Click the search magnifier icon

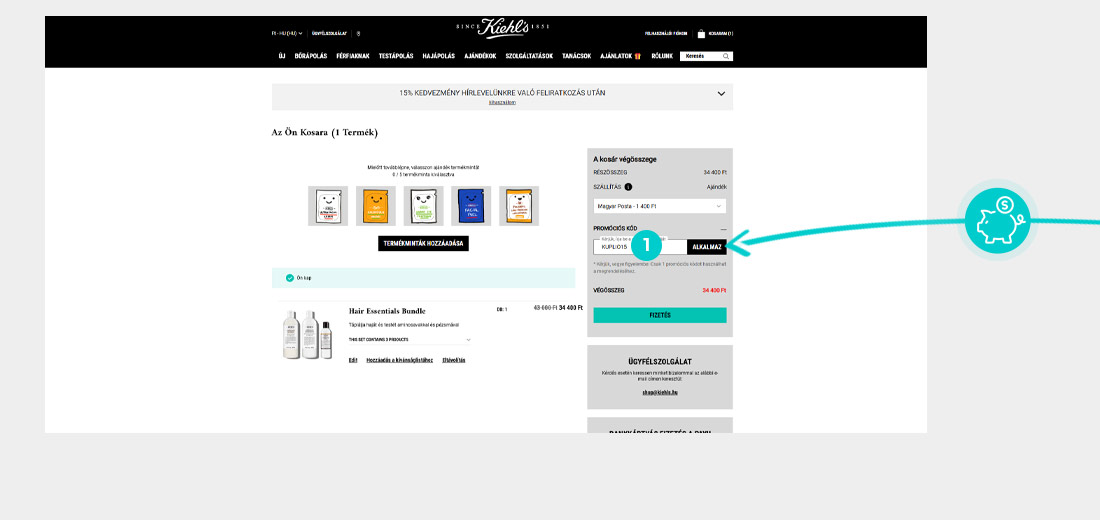pyautogui.click(x=726, y=56)
